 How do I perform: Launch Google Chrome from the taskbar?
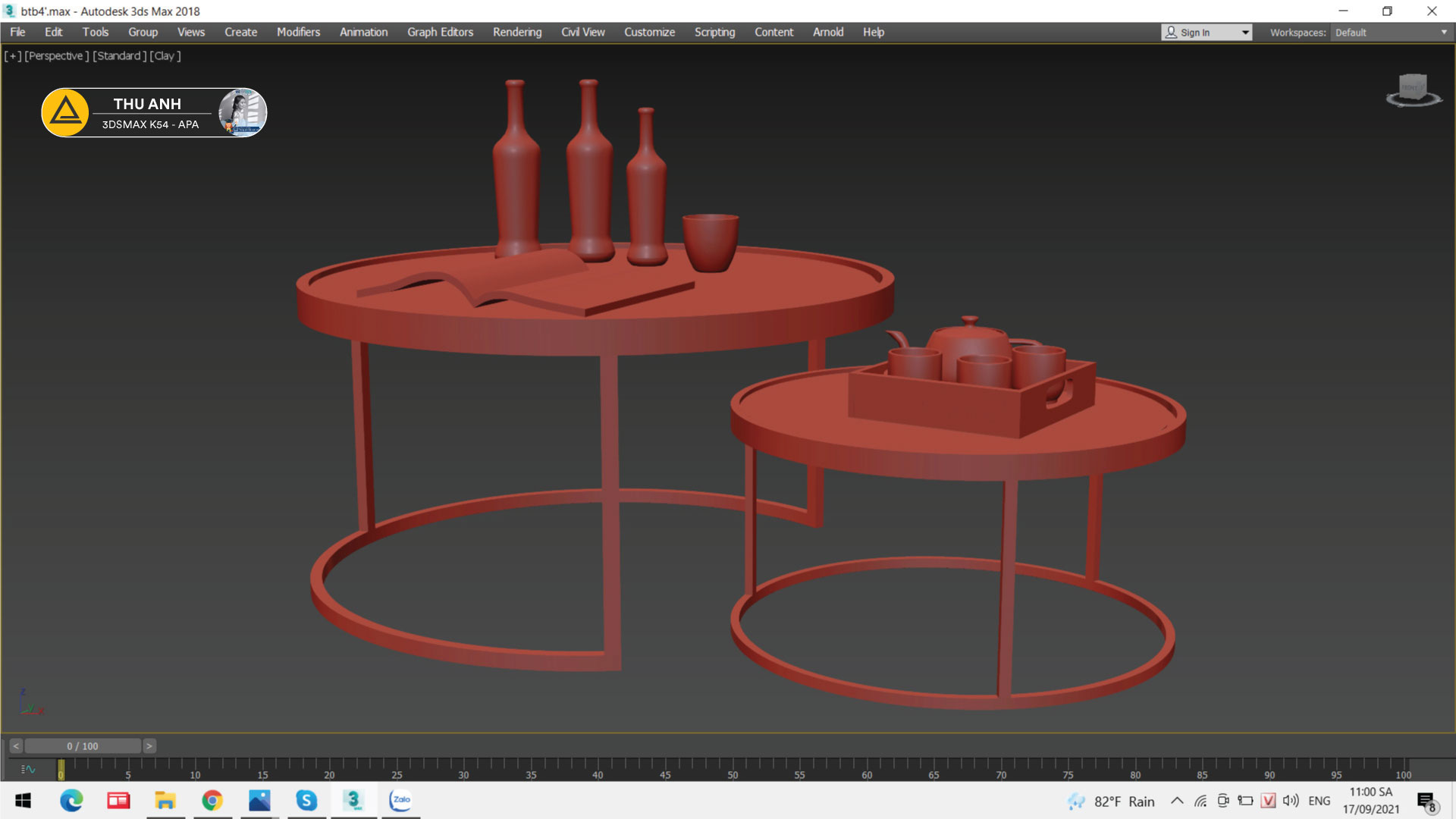click(212, 800)
